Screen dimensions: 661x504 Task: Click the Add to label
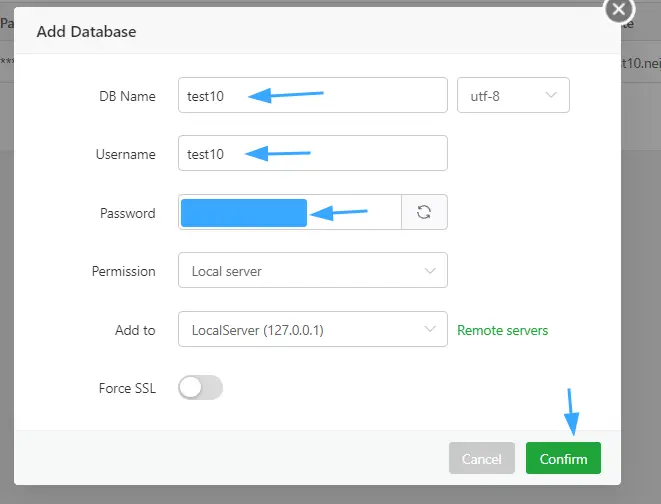point(135,330)
